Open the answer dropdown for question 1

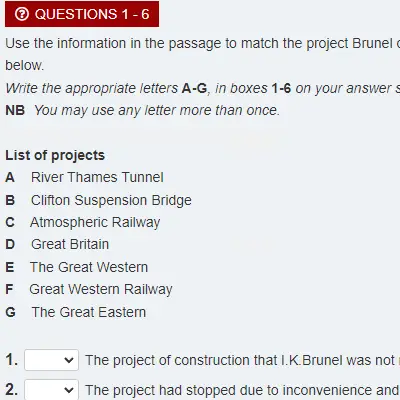pyautogui.click(x=51, y=360)
